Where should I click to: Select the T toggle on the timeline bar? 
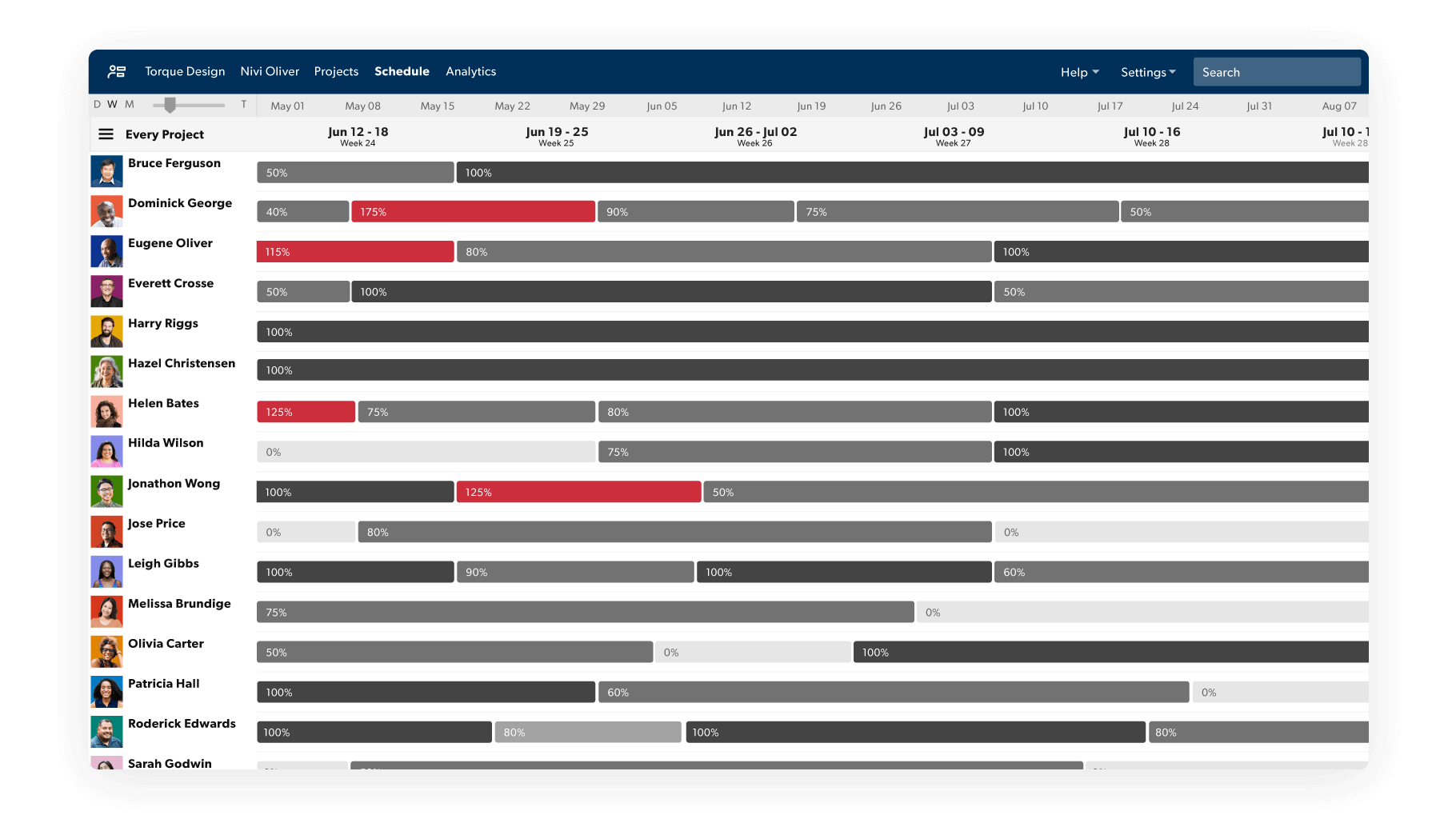[x=244, y=104]
